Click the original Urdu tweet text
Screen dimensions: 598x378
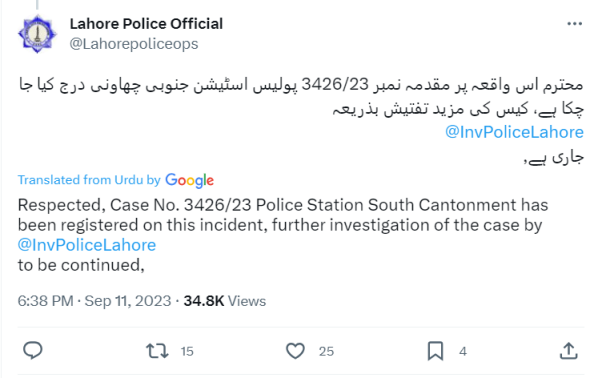pos(301,121)
